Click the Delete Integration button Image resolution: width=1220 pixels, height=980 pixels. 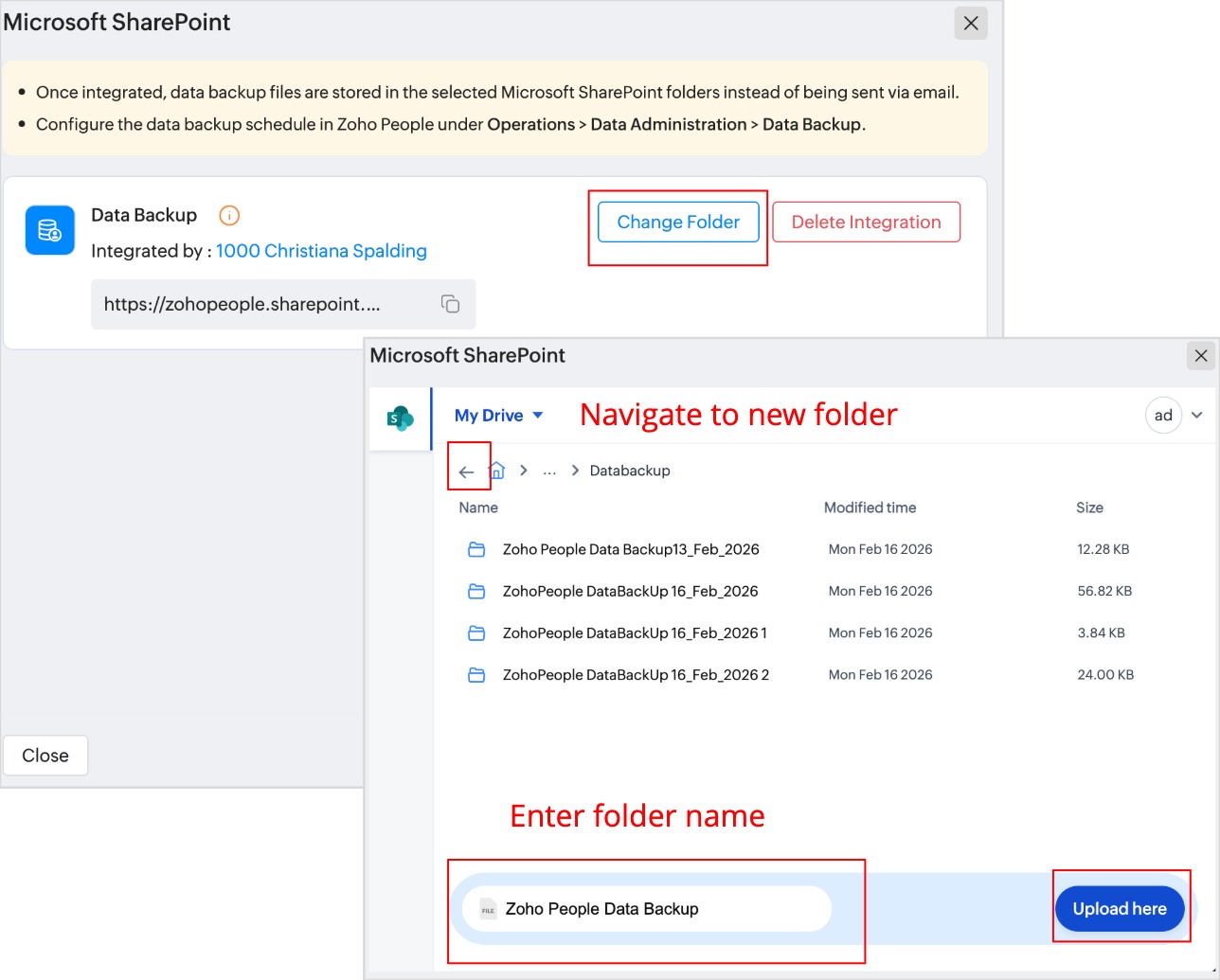pos(866,223)
